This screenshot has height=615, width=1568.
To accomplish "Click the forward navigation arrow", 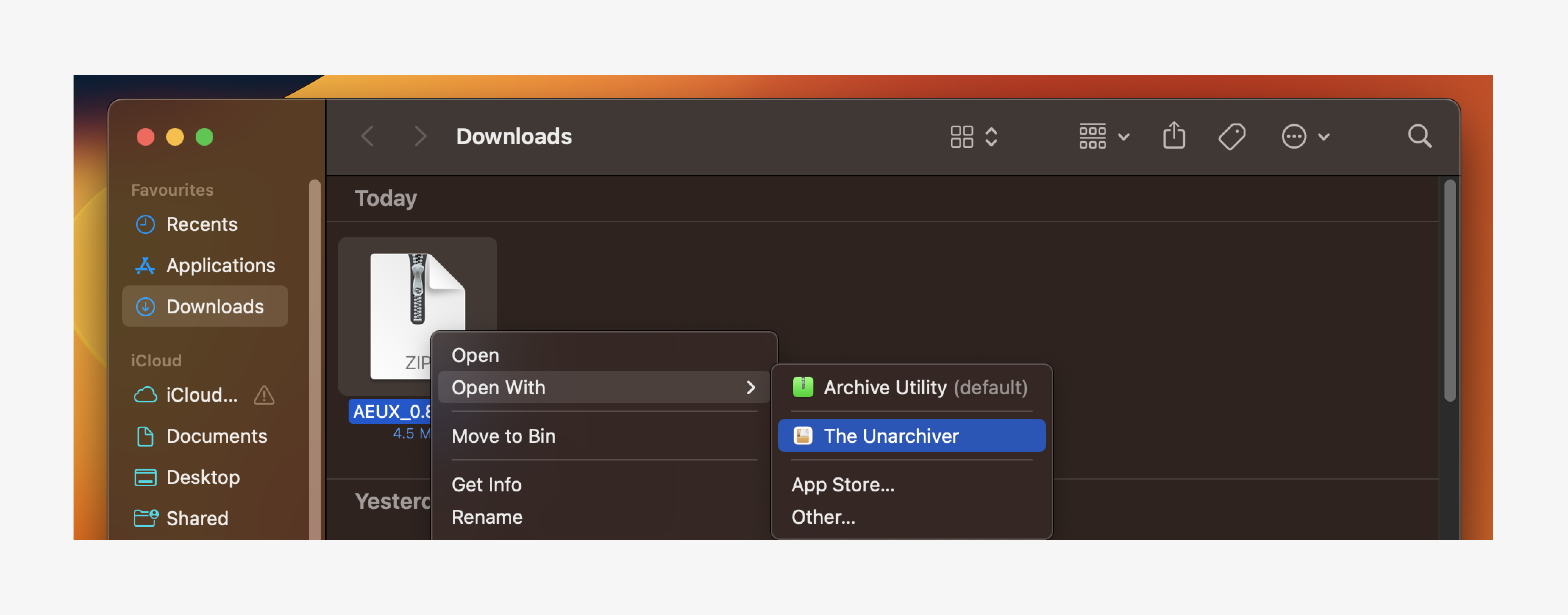I will (420, 136).
